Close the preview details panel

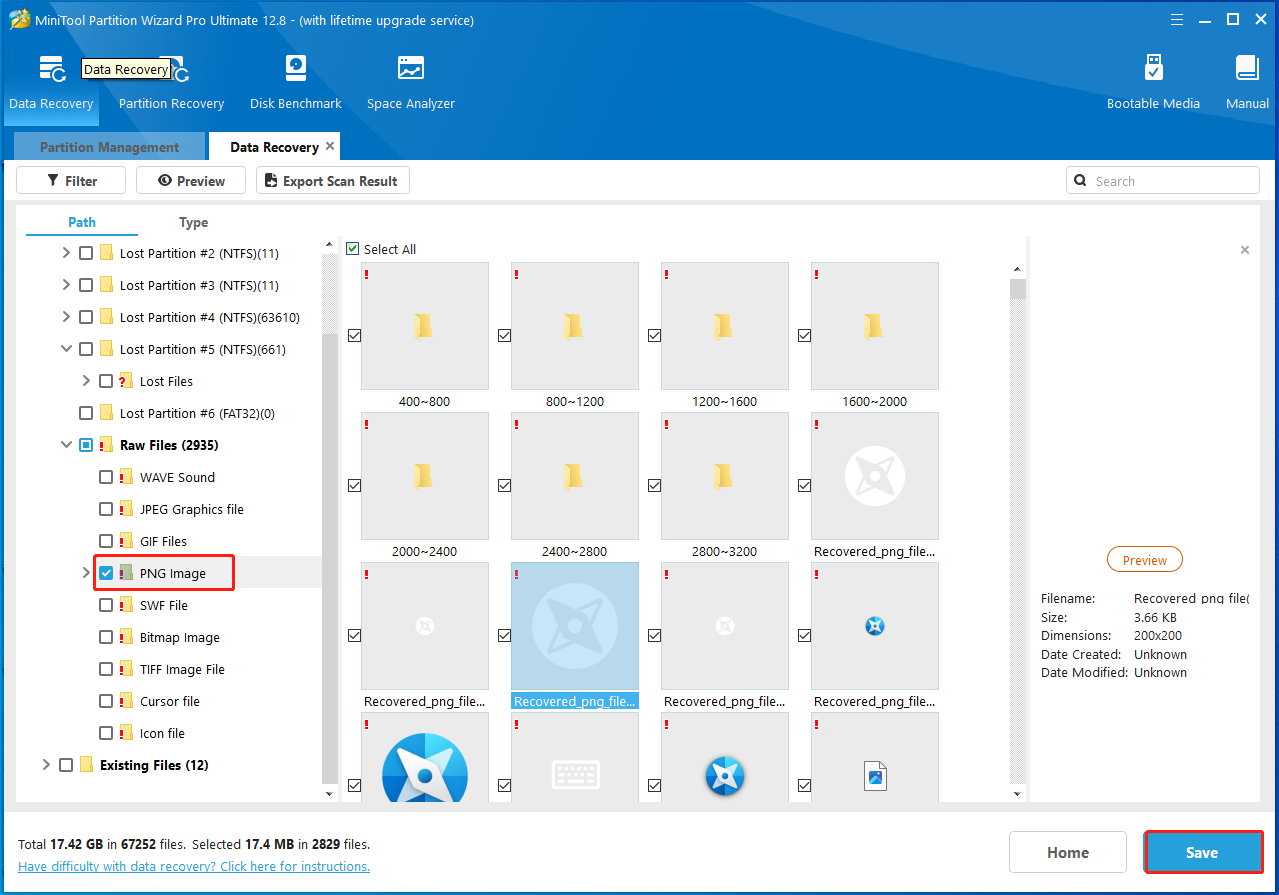1245,250
